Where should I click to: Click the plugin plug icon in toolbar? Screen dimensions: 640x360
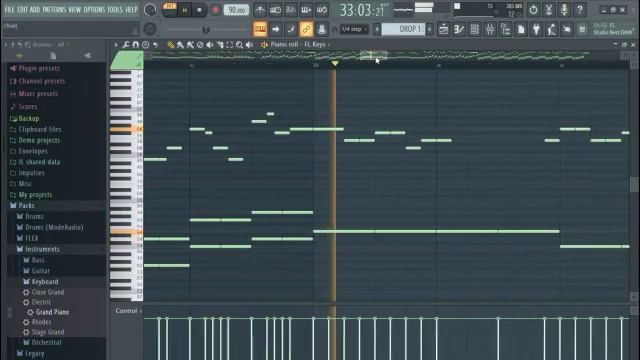pos(536,29)
